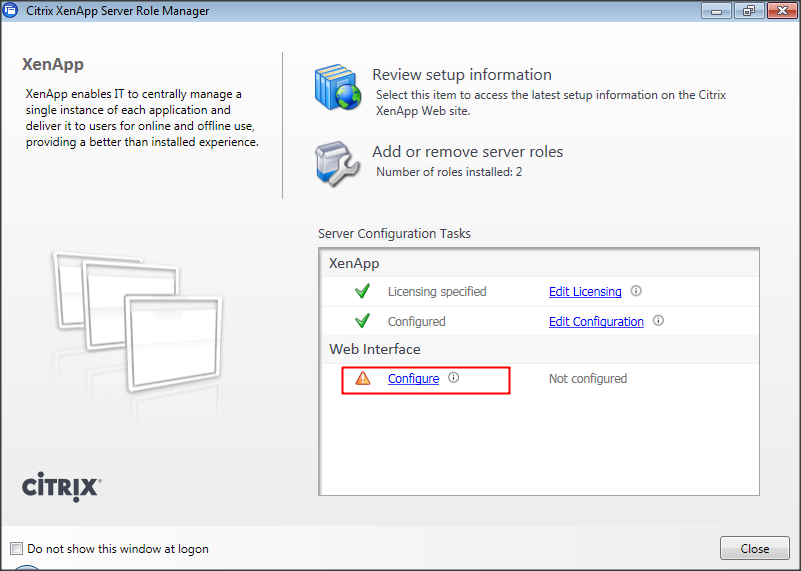The image size is (801, 571).
Task: Click the green checkmark beside Licensing specified
Action: 362,292
